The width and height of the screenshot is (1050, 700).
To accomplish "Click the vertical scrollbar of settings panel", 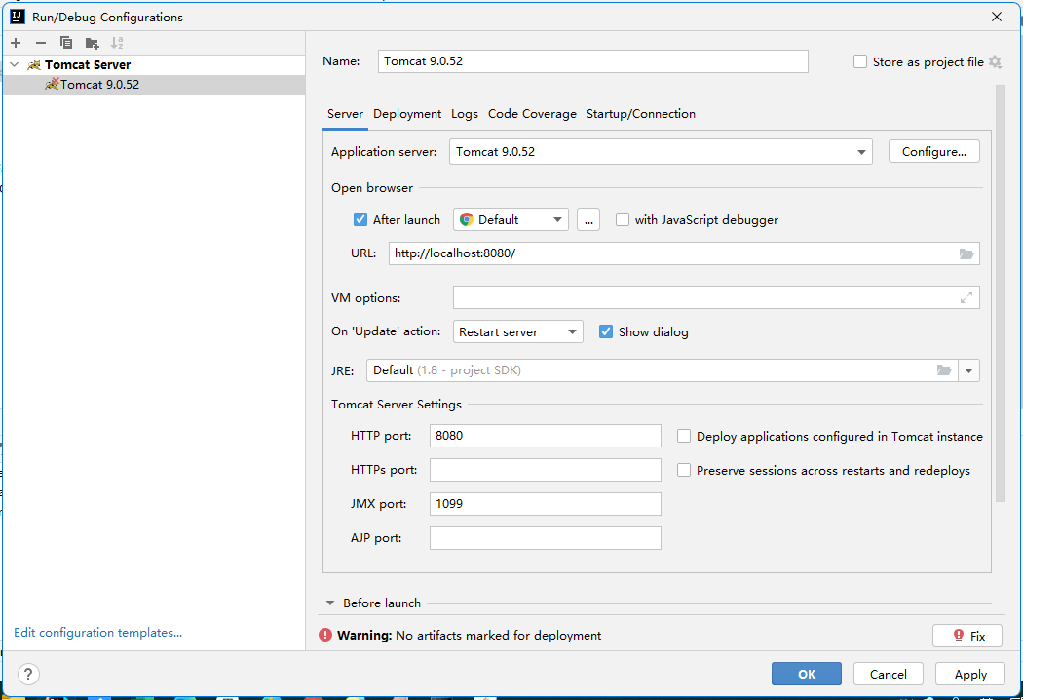I will (1000, 293).
